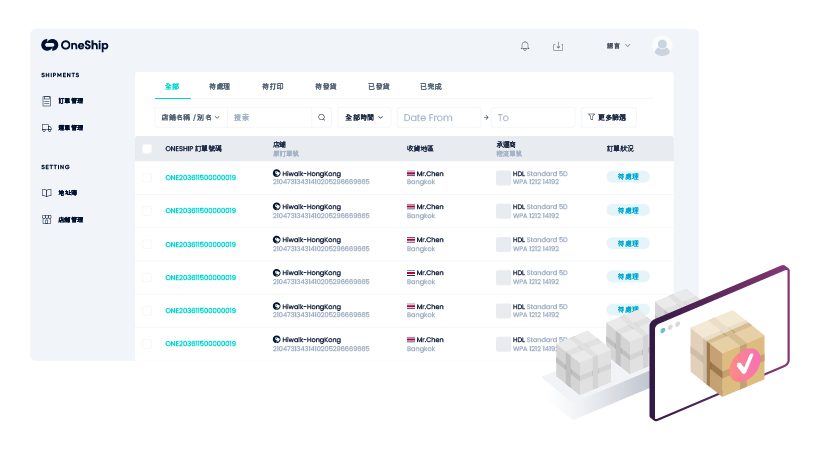The width and height of the screenshot is (820, 450).
Task: Open the first ONE203611500000019 order link
Action: (200, 178)
